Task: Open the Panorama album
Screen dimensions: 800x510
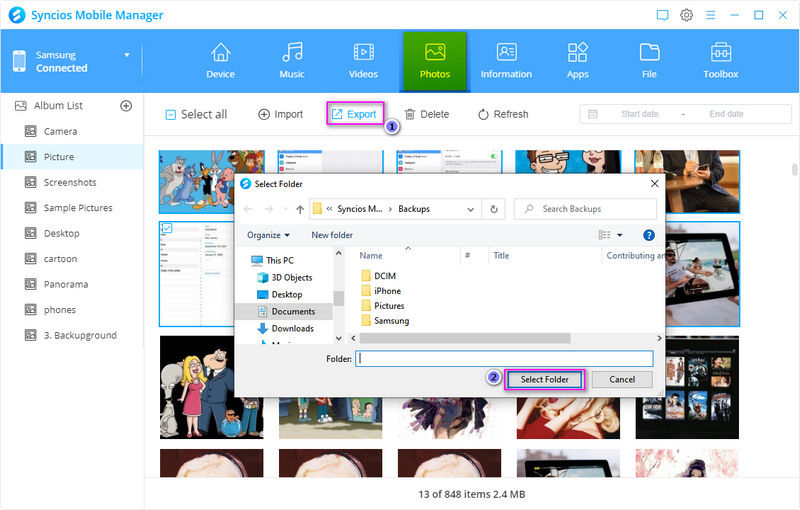Action: click(71, 284)
